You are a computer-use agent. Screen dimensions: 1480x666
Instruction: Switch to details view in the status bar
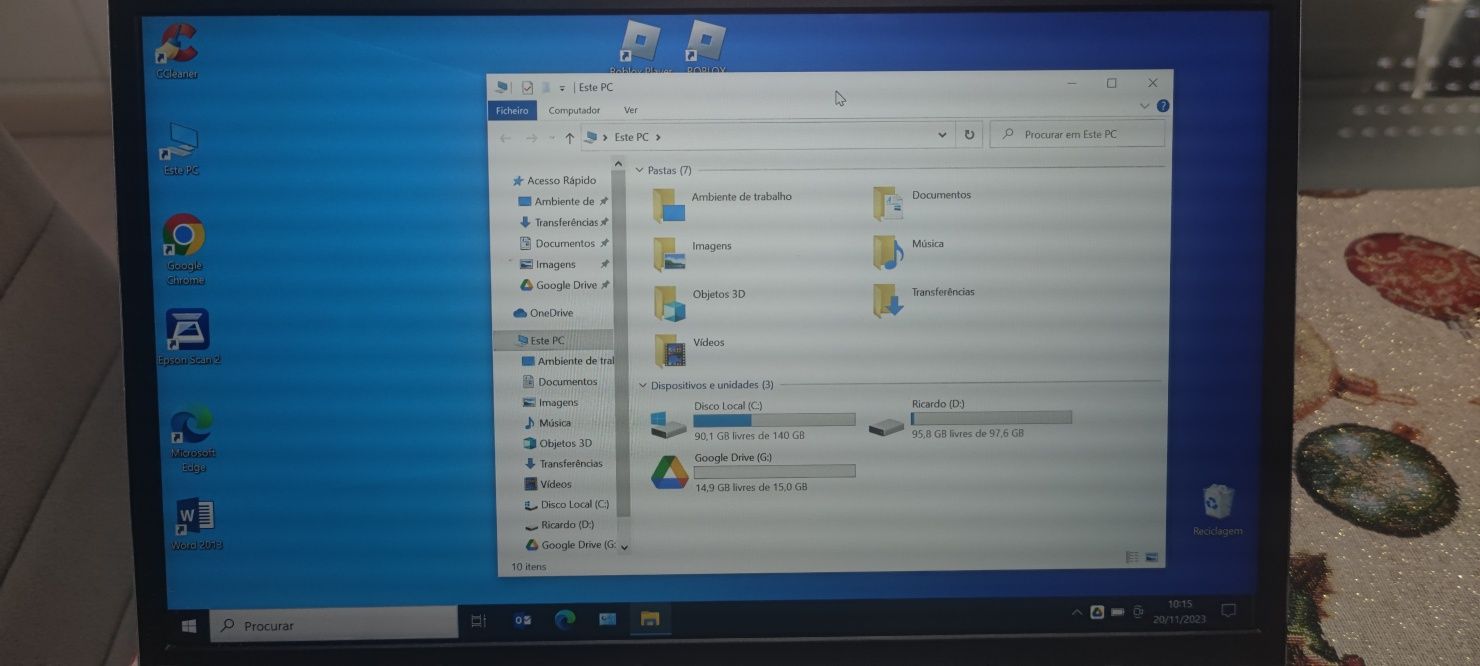tap(1133, 557)
